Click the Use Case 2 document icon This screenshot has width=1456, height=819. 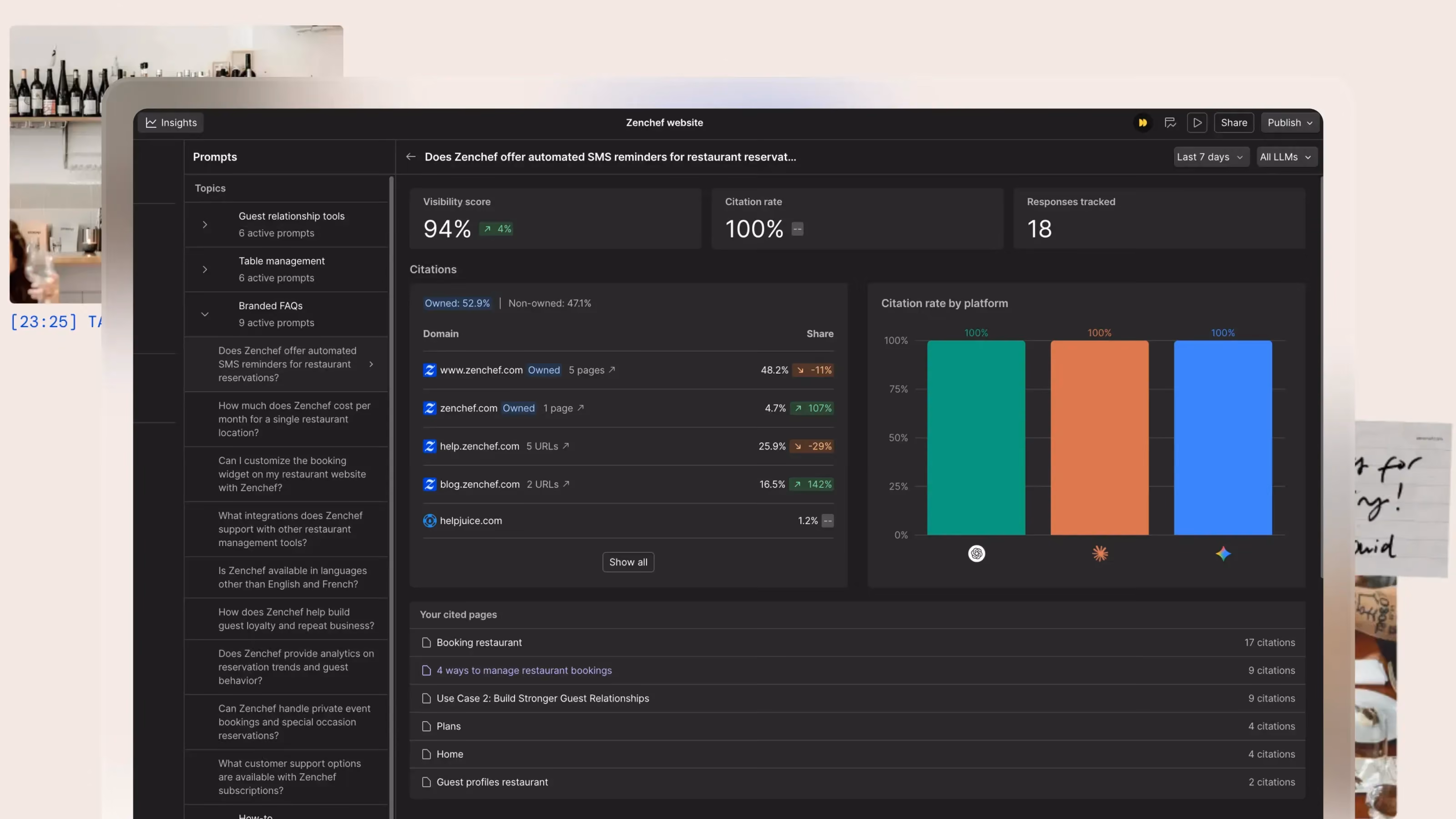point(426,698)
